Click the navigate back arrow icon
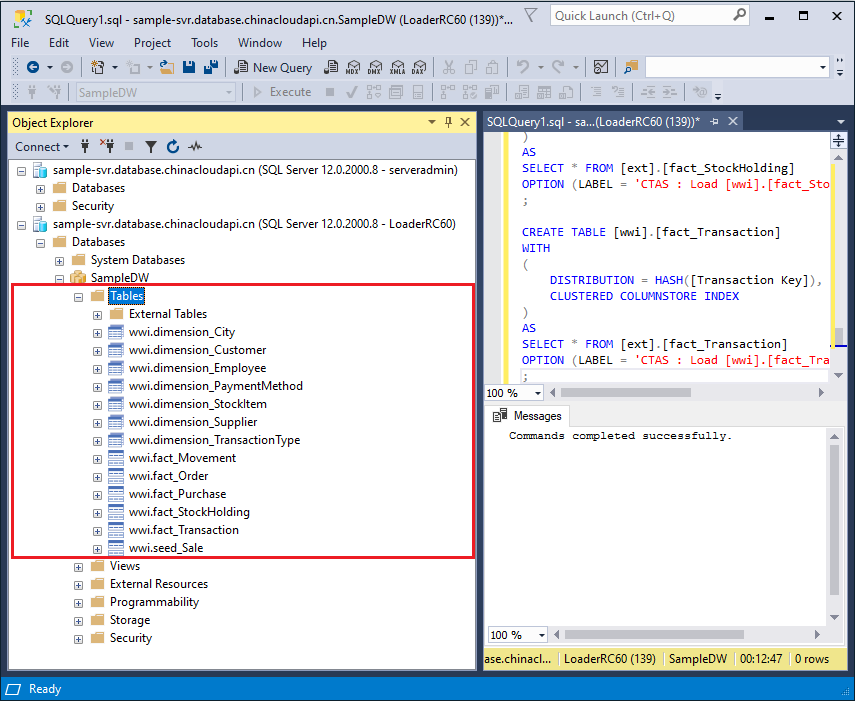The width and height of the screenshot is (855, 701). [33, 67]
